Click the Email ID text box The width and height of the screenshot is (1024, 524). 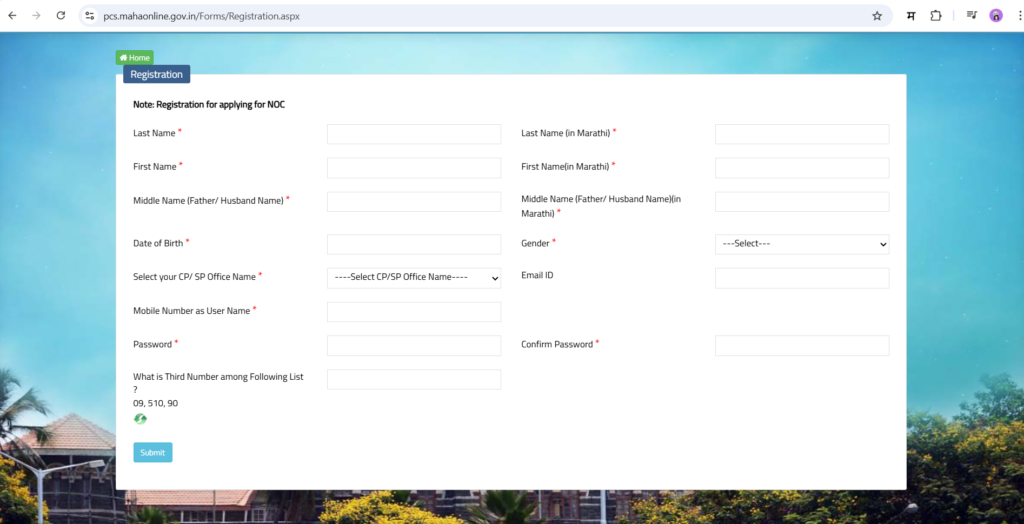point(801,278)
